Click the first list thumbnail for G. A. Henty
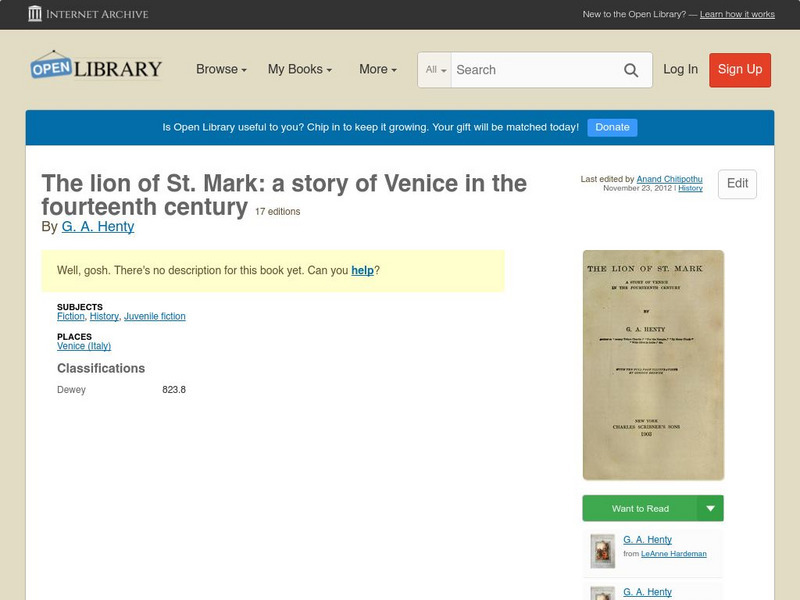This screenshot has height=600, width=800. click(x=602, y=551)
